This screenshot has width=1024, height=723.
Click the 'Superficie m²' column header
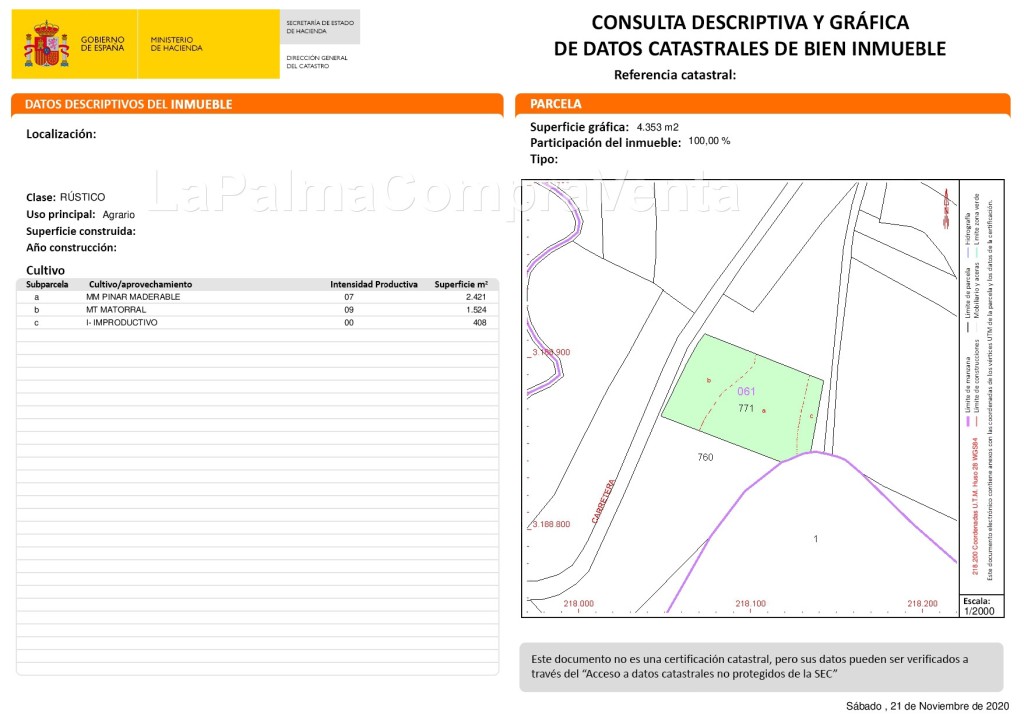(x=461, y=285)
